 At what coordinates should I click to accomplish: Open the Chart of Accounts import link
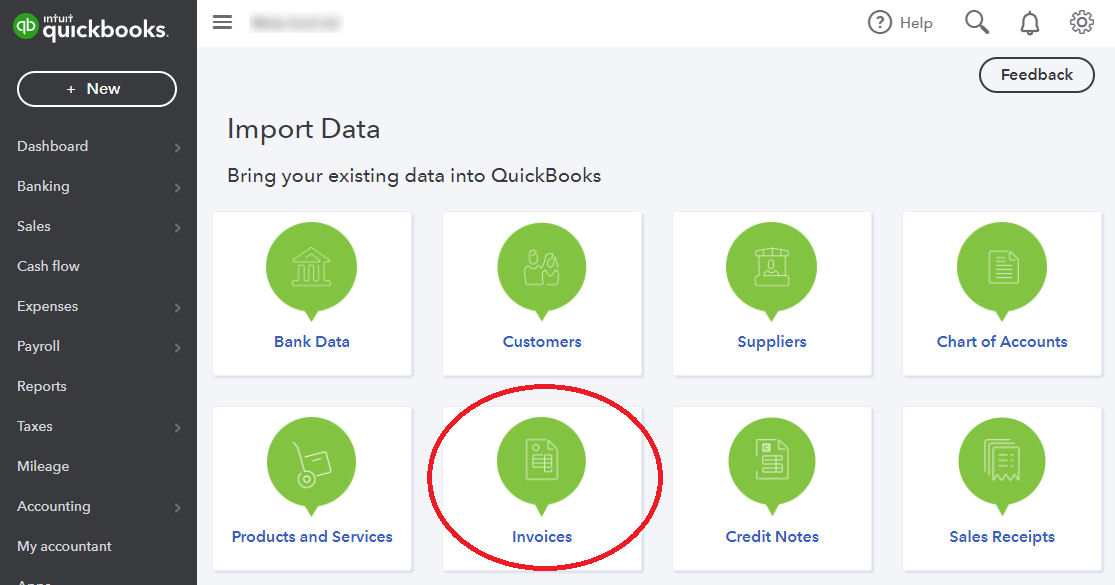(1002, 341)
